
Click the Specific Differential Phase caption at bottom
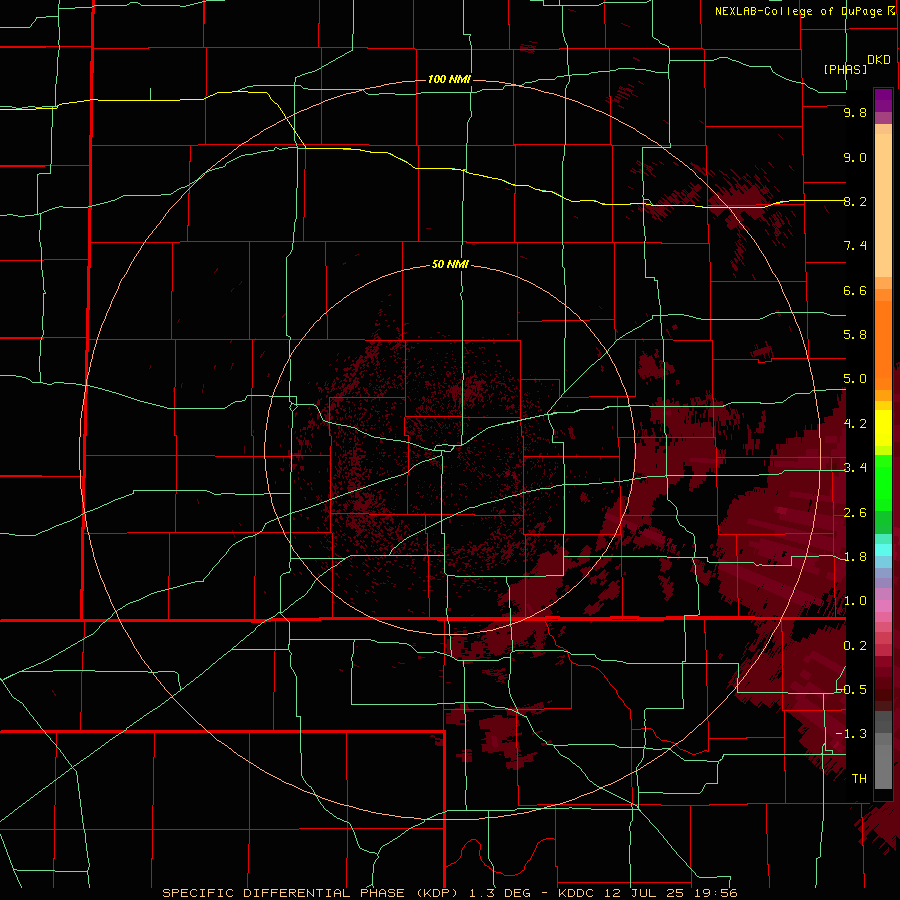click(x=449, y=893)
